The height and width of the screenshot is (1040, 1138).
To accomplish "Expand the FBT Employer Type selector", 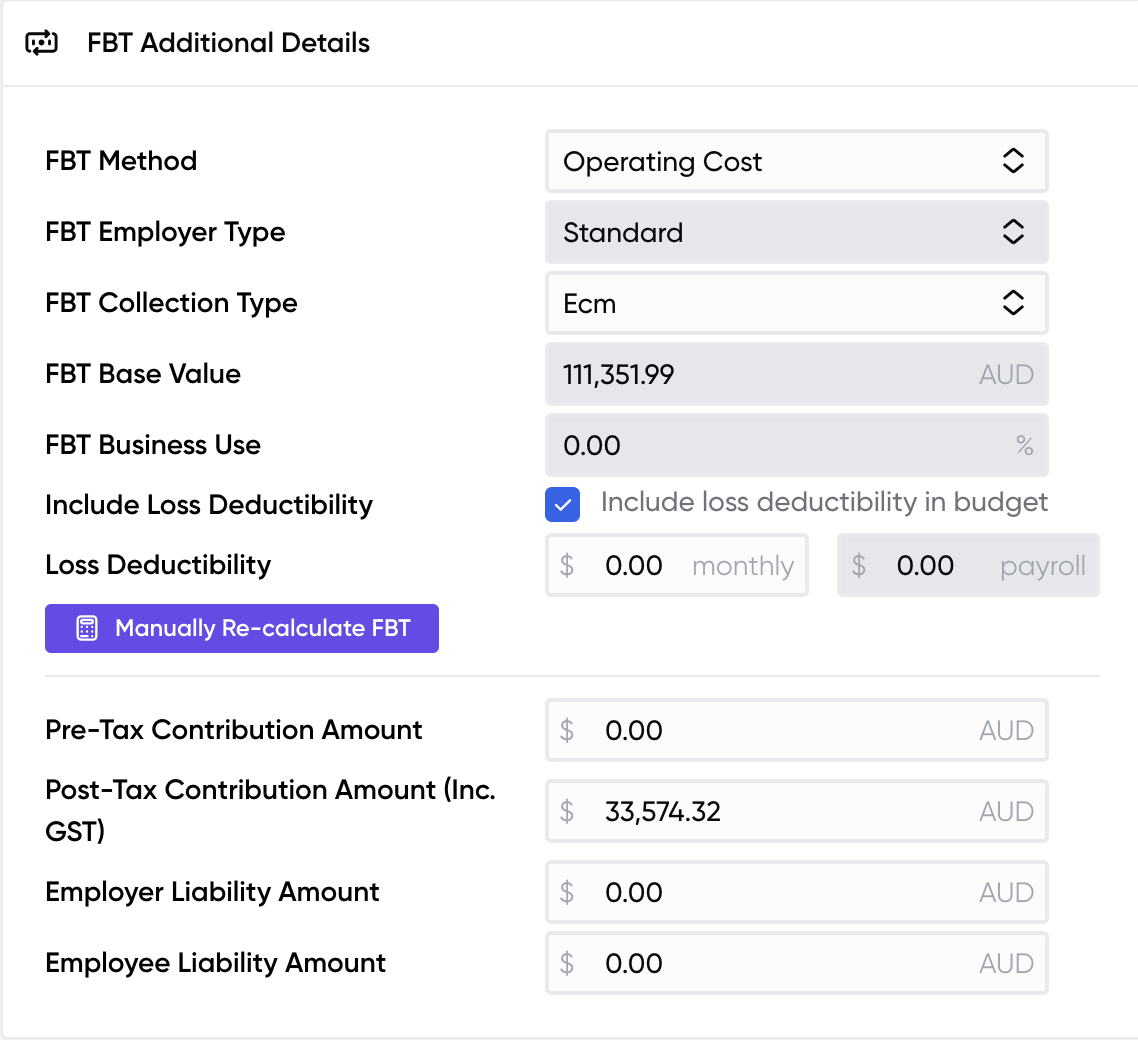I will click(796, 233).
